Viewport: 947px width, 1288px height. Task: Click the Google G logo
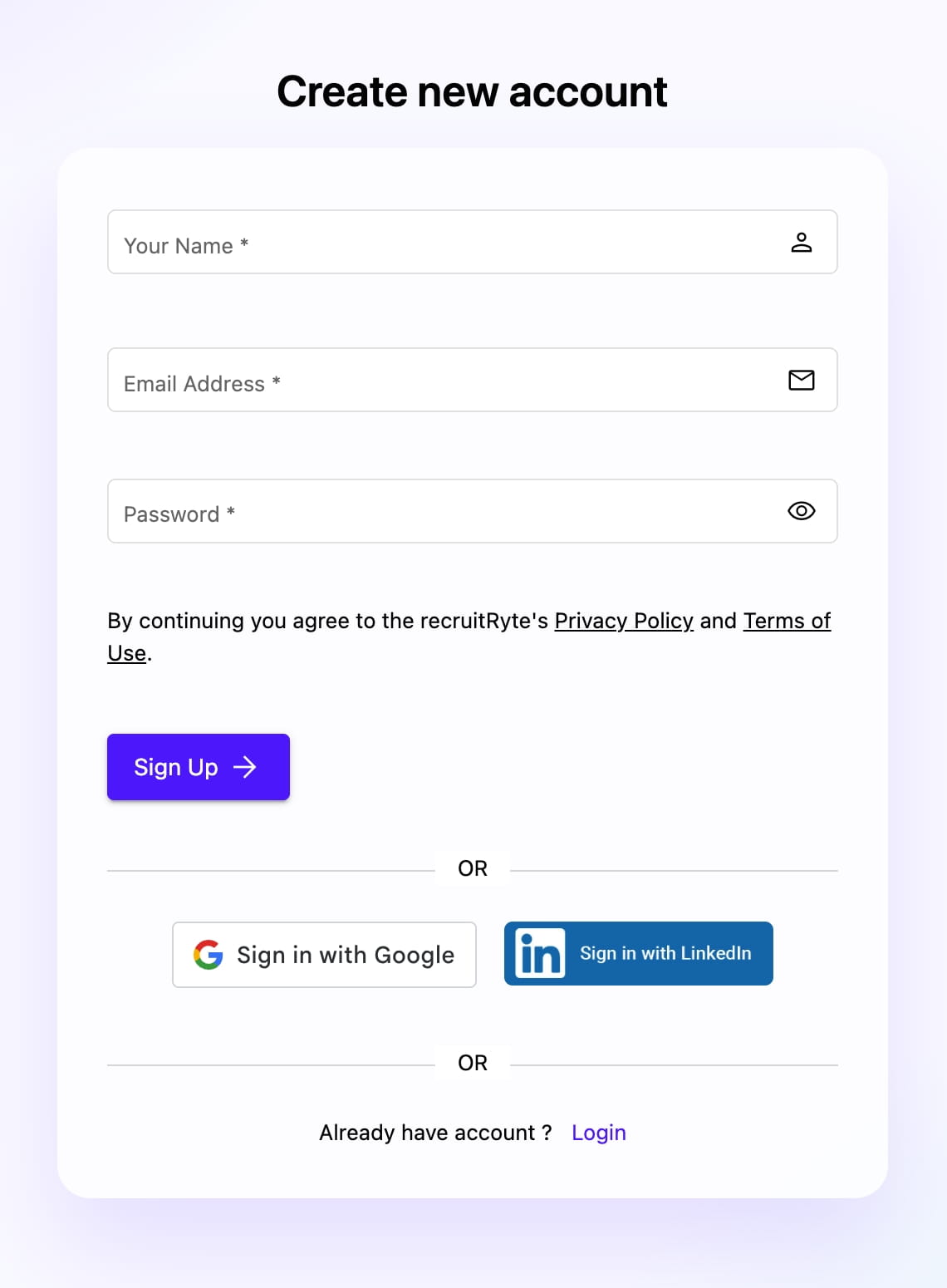coord(209,955)
